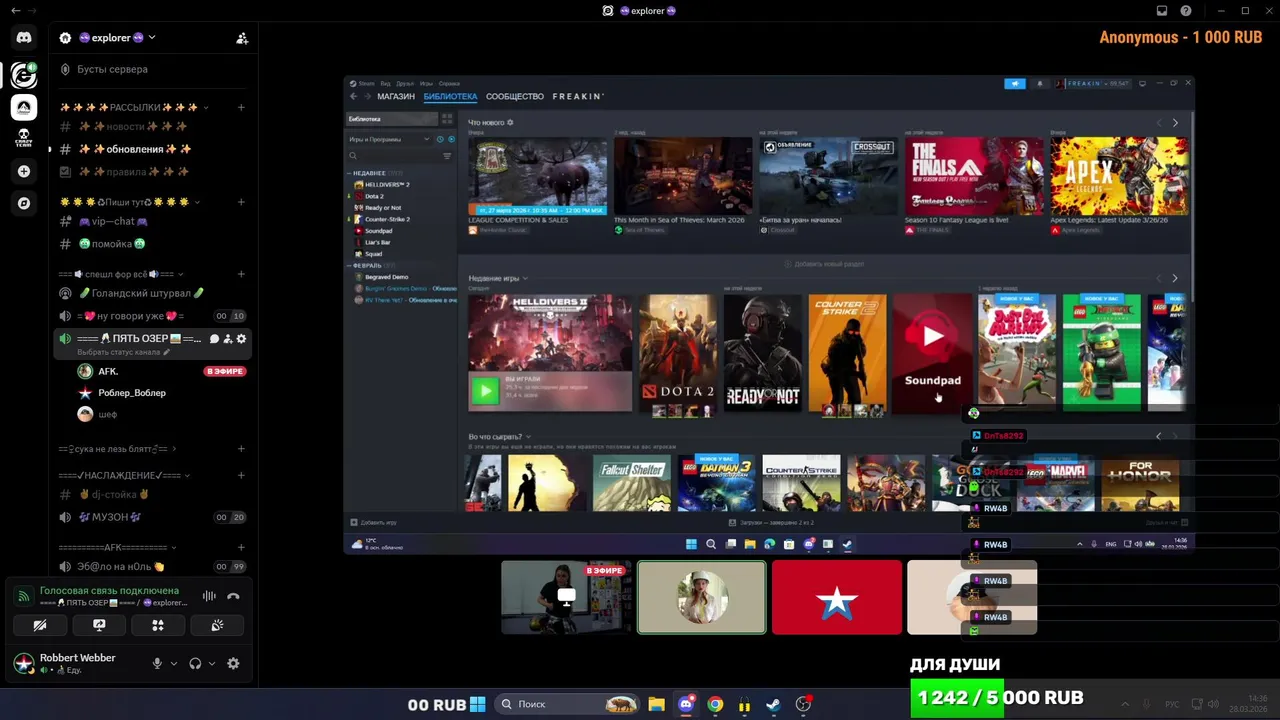Click Steam announcements megaphone button in stream
The image size is (1280, 720).
(1015, 84)
